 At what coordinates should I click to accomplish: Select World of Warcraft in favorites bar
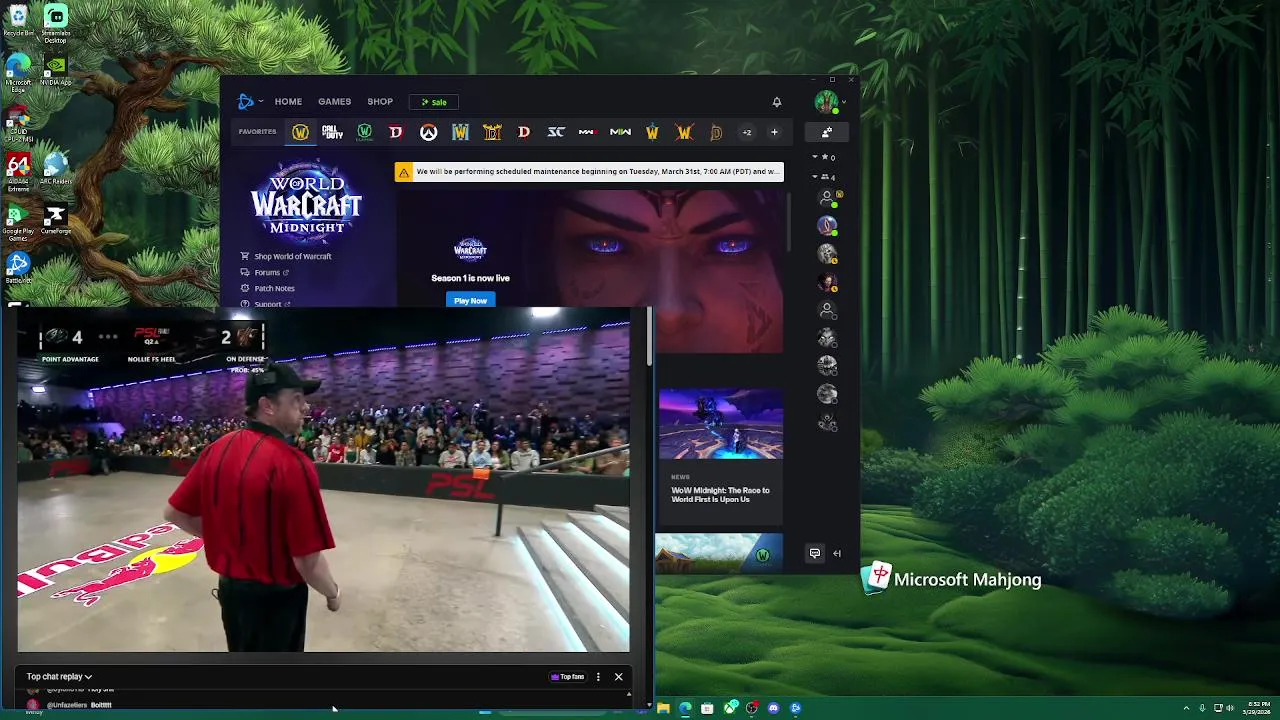300,132
